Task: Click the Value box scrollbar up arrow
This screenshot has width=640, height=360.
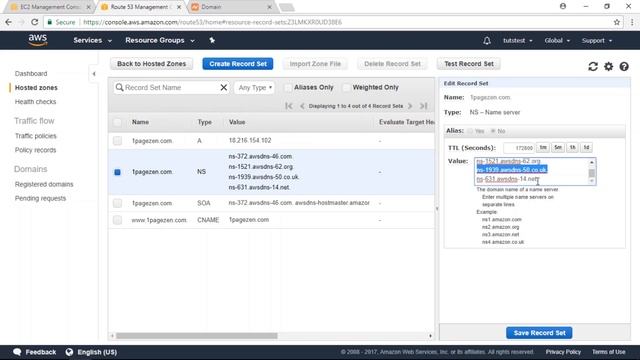Action: (591, 162)
